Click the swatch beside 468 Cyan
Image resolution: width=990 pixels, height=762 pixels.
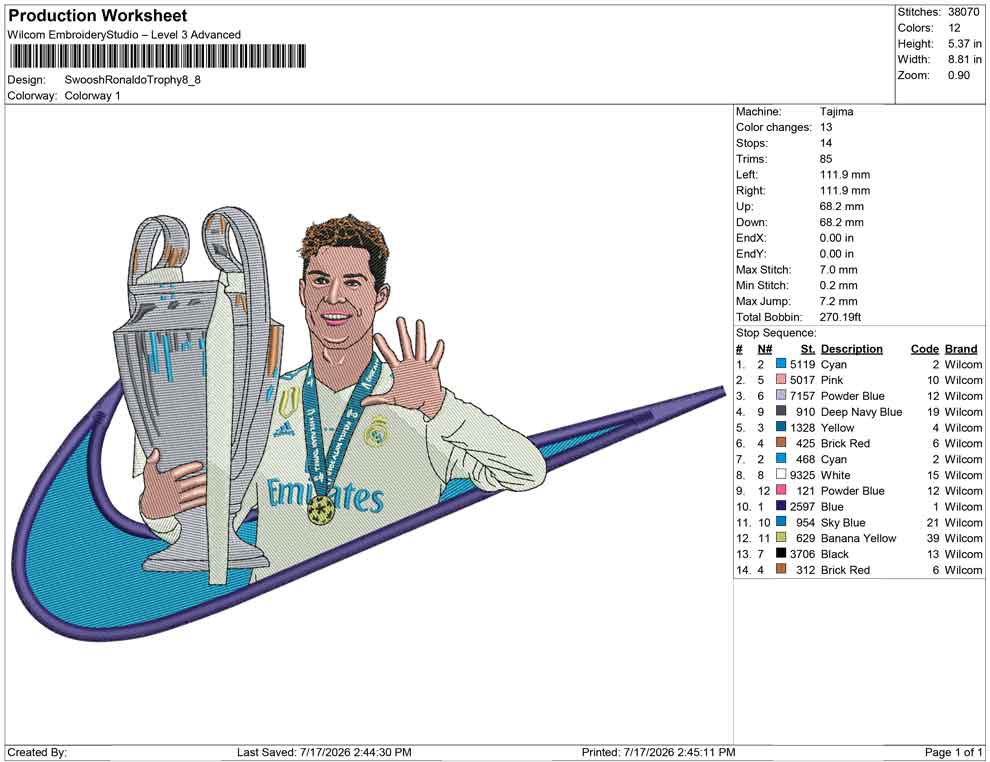click(x=781, y=458)
